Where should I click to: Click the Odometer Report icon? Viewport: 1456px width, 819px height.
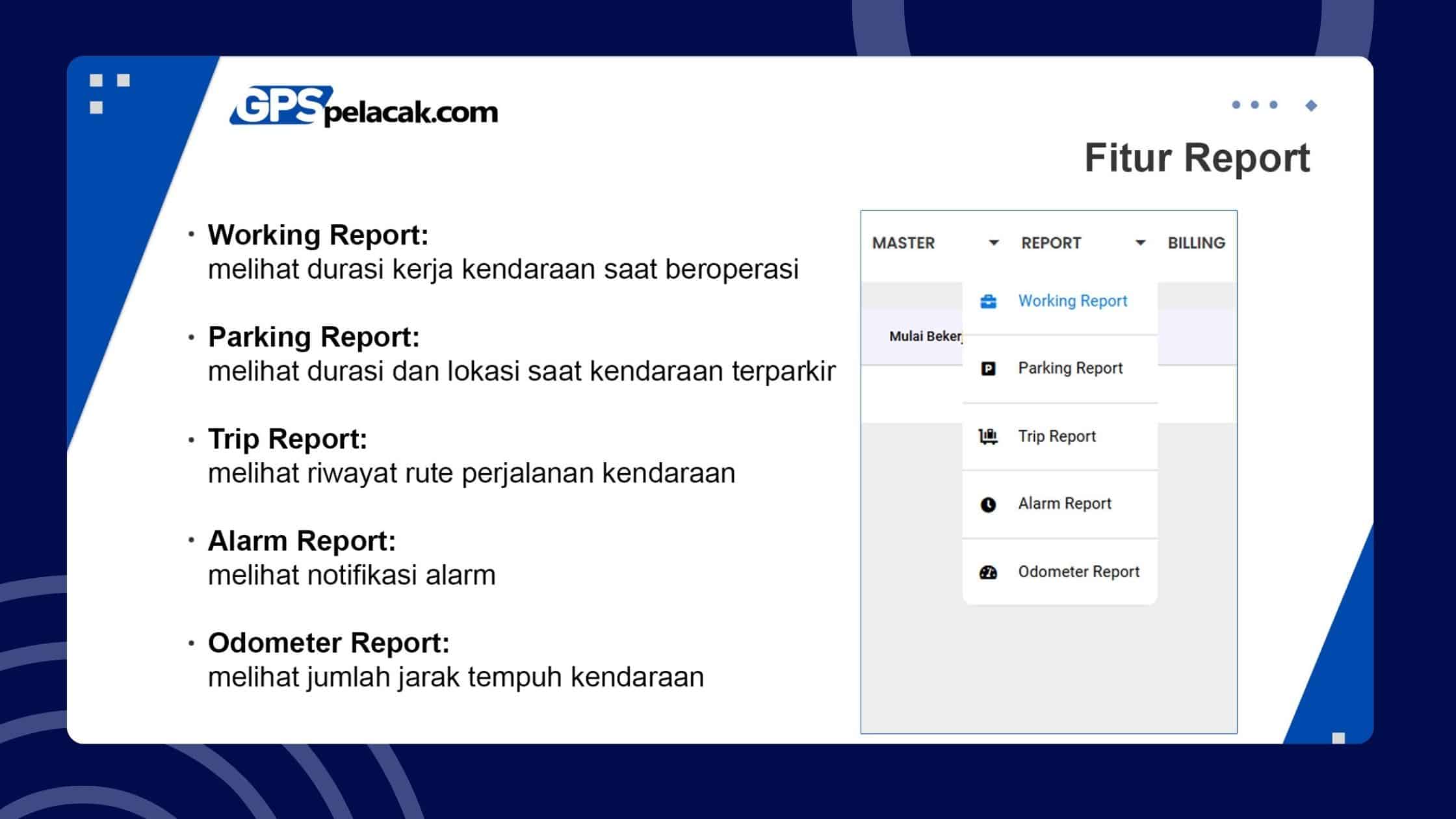987,570
